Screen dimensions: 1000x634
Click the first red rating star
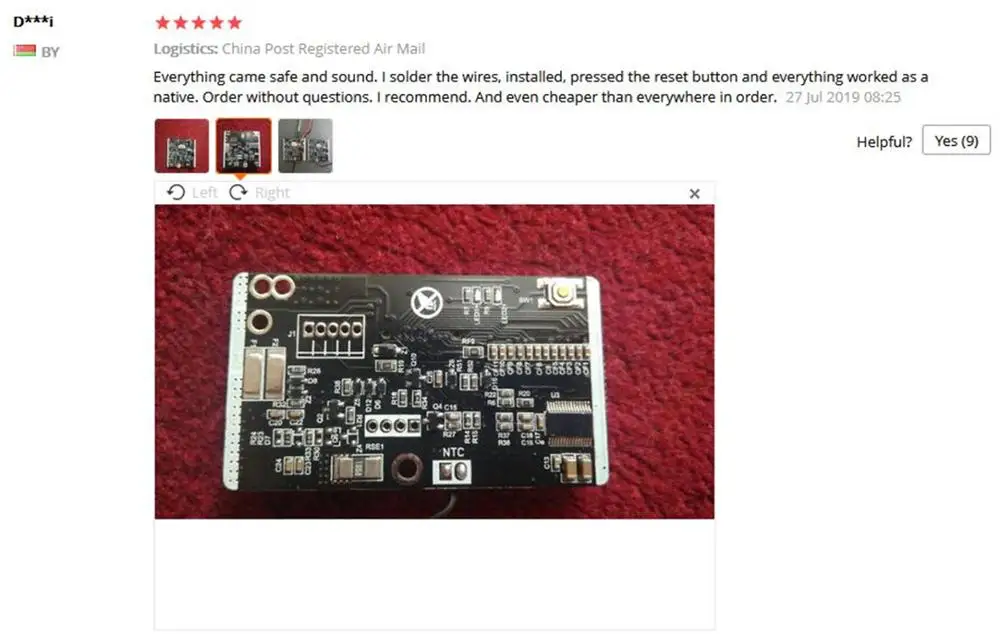163,23
